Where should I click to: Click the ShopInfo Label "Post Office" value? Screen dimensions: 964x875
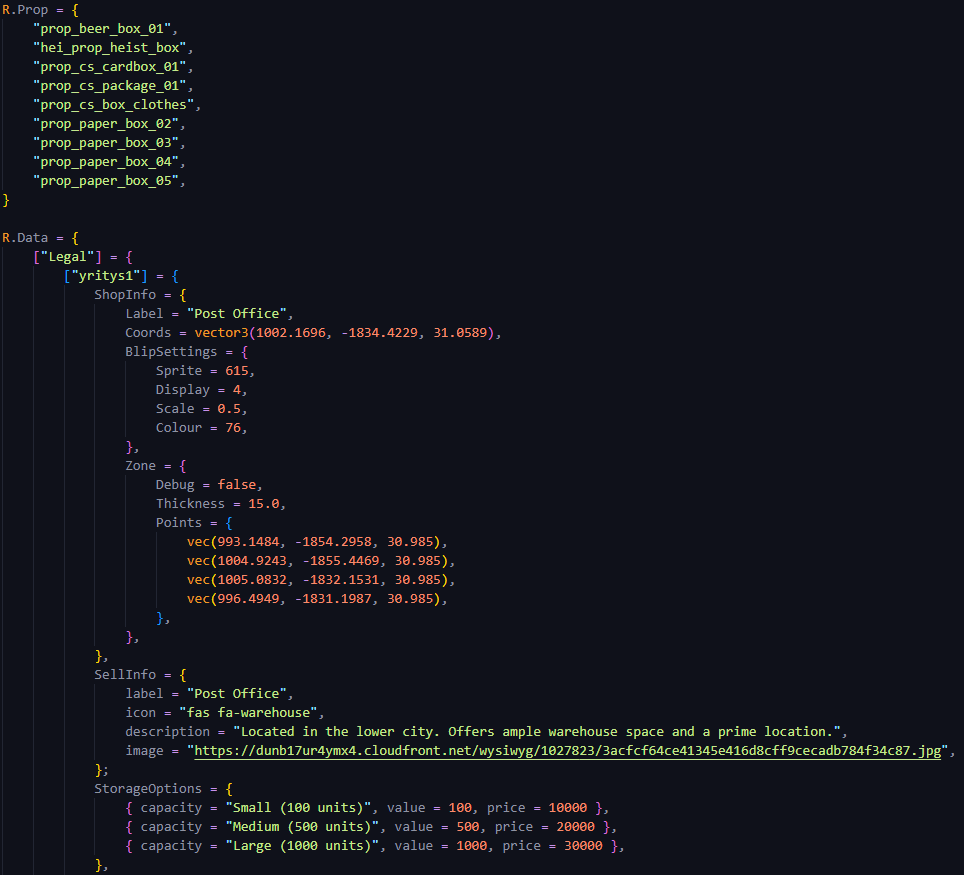click(x=236, y=314)
